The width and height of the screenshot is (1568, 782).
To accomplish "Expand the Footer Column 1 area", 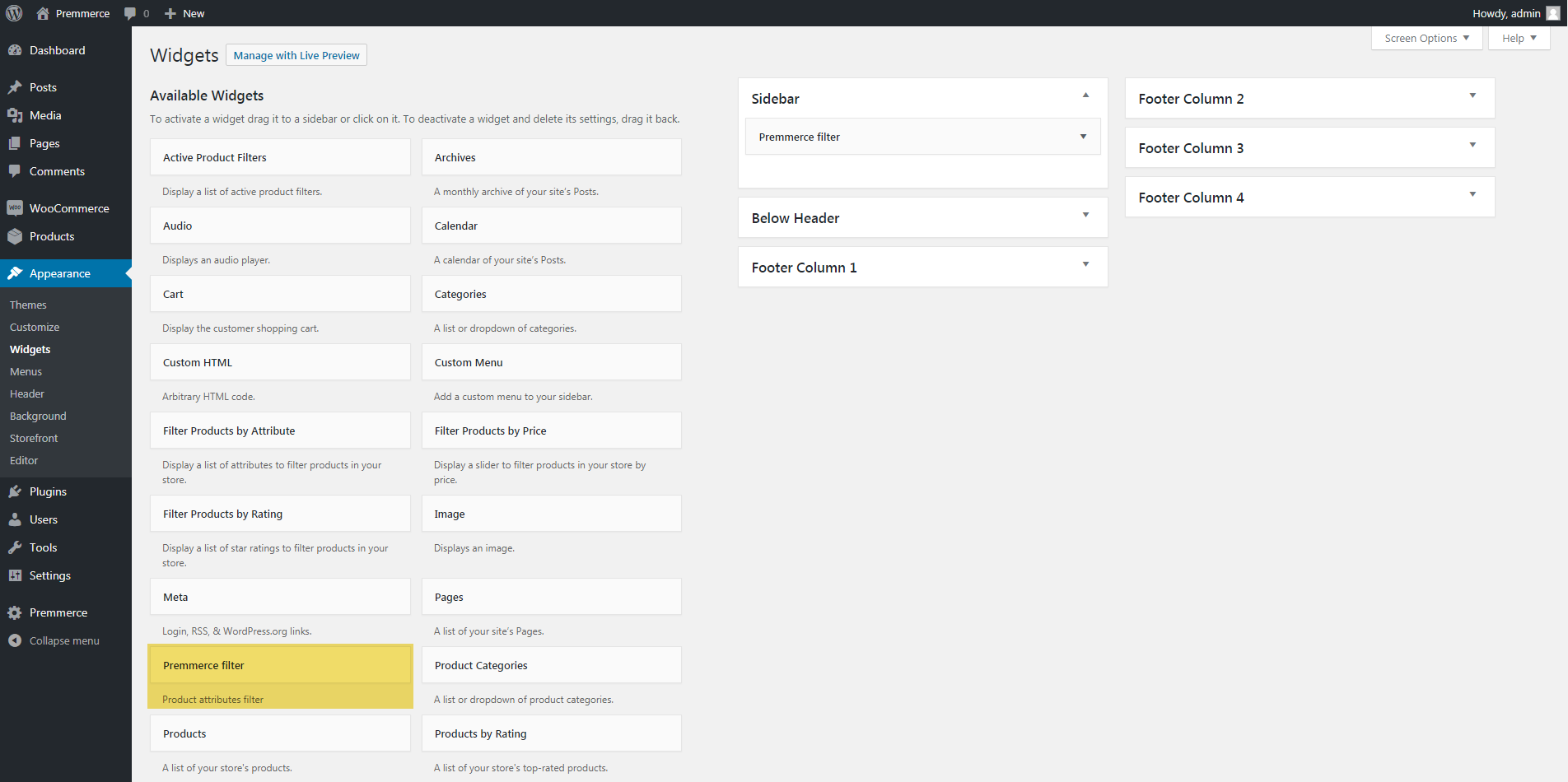I will pos(1086,264).
